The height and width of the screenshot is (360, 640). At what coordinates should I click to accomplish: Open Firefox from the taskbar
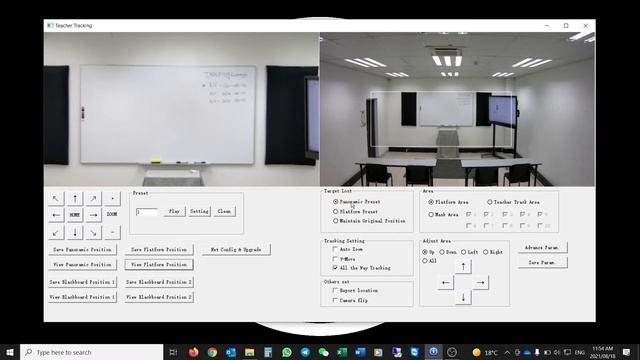193,352
